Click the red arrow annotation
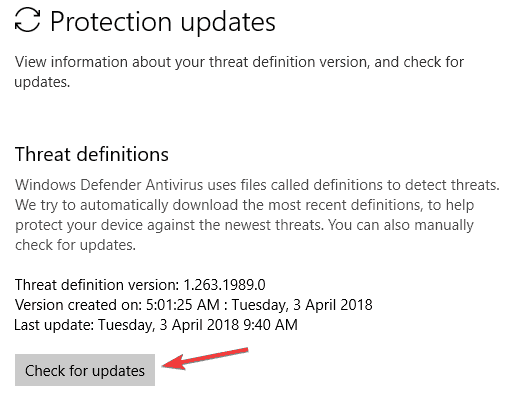The image size is (520, 411). [205, 358]
